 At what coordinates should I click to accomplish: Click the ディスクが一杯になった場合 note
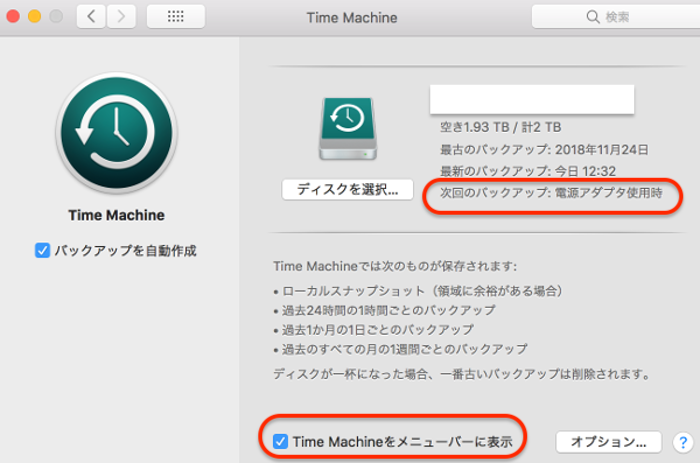click(462, 374)
